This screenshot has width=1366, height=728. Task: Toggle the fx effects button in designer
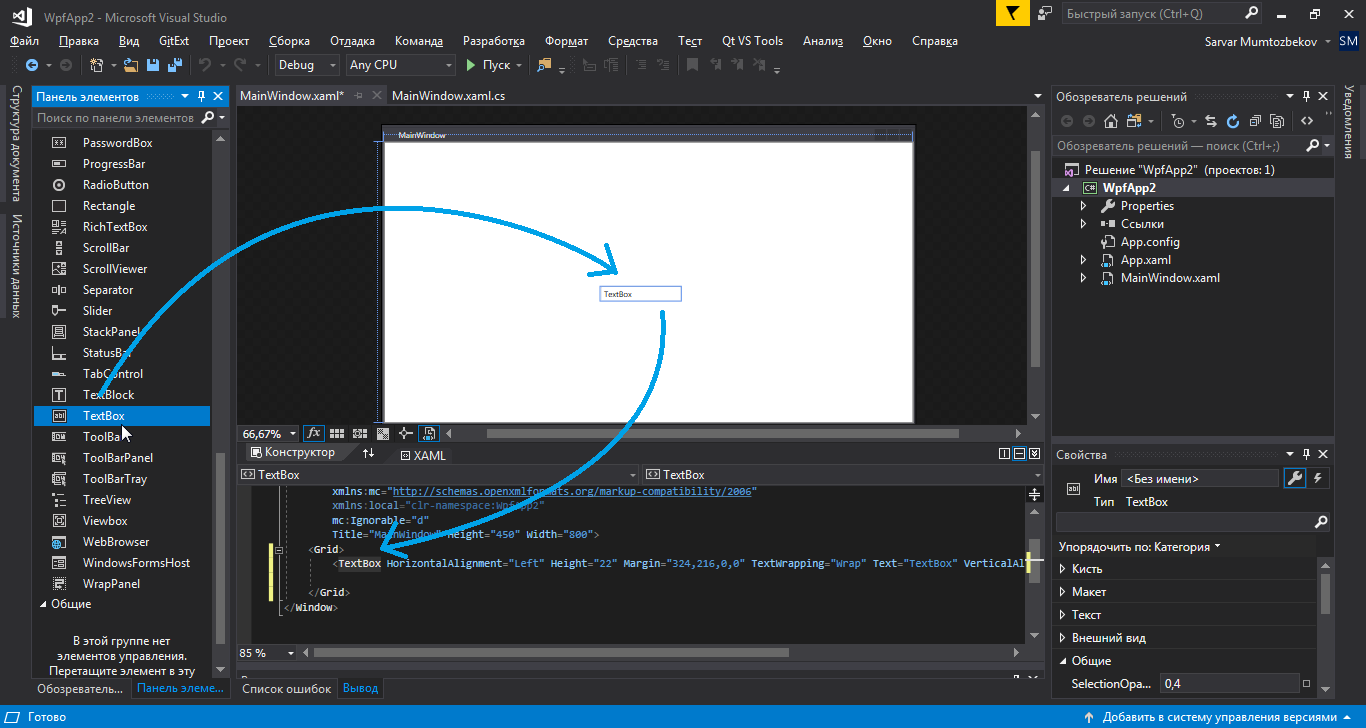313,434
